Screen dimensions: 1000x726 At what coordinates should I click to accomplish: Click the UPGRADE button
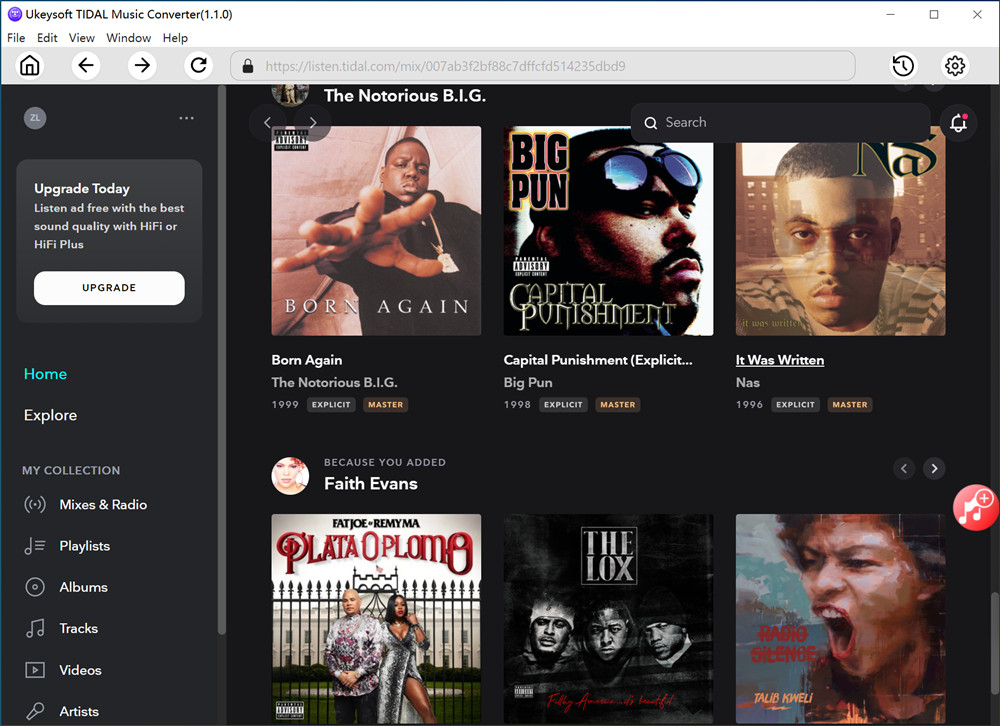coord(109,288)
